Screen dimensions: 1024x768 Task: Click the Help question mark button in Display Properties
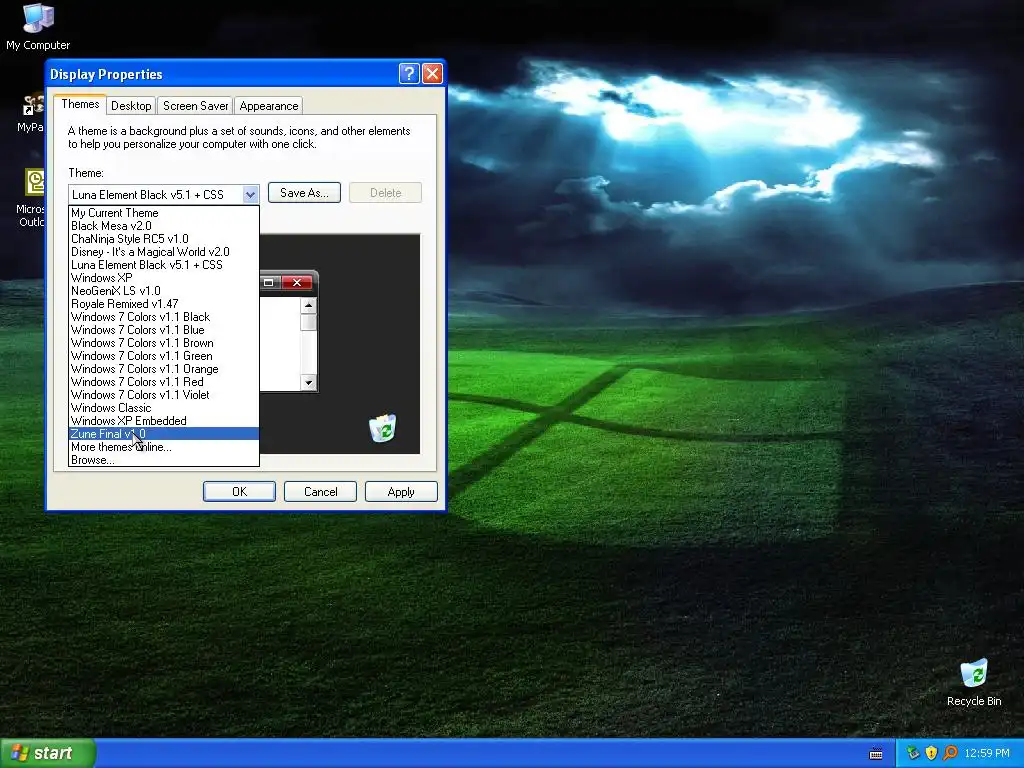pos(409,74)
